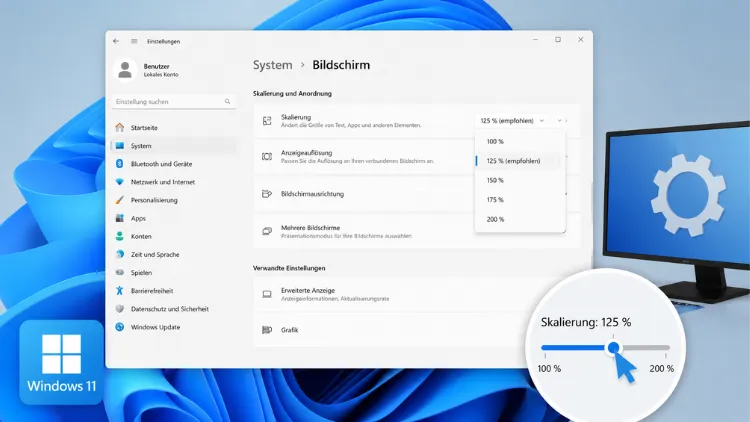The width and height of the screenshot is (750, 422).
Task: Click the back arrow in Einstellungen
Action: 116,41
